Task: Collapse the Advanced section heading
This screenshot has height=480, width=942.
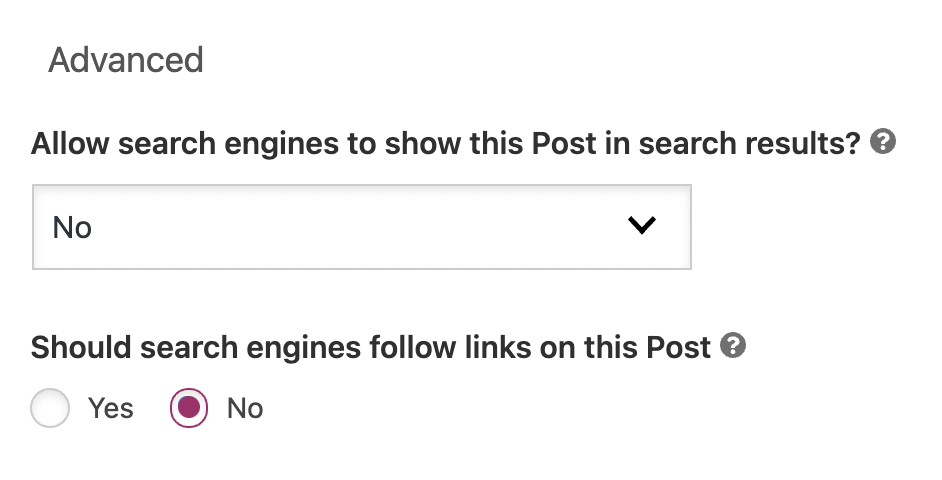Action: [x=126, y=60]
